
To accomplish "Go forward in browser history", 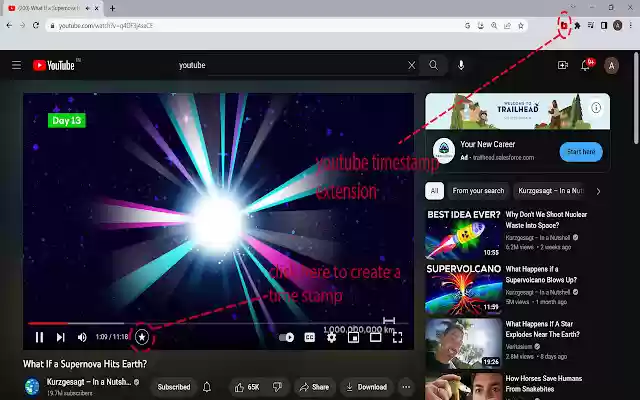I will pyautogui.click(x=22, y=25).
